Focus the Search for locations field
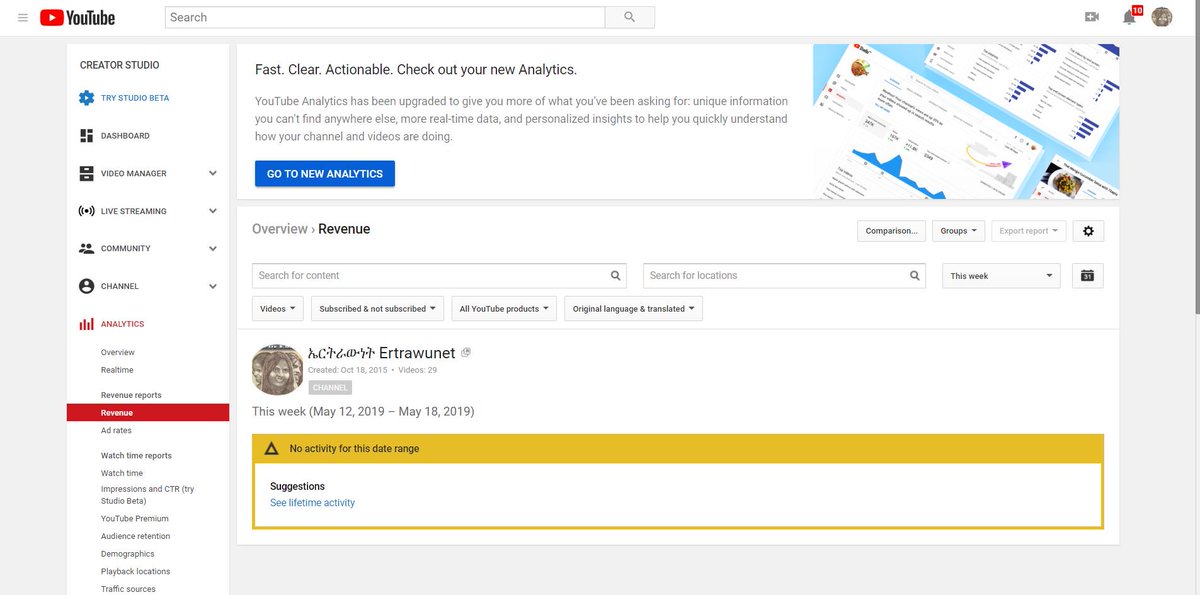 tap(784, 276)
